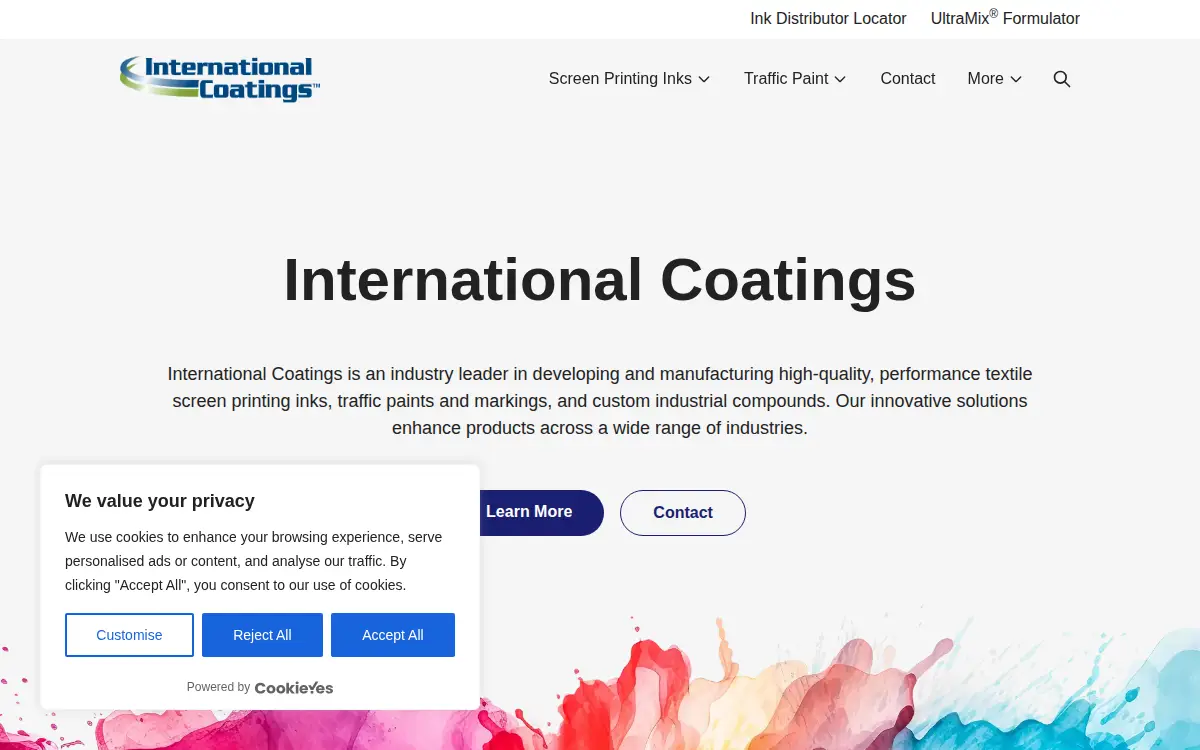Reject All cookies
The width and height of the screenshot is (1200, 750).
tap(262, 635)
